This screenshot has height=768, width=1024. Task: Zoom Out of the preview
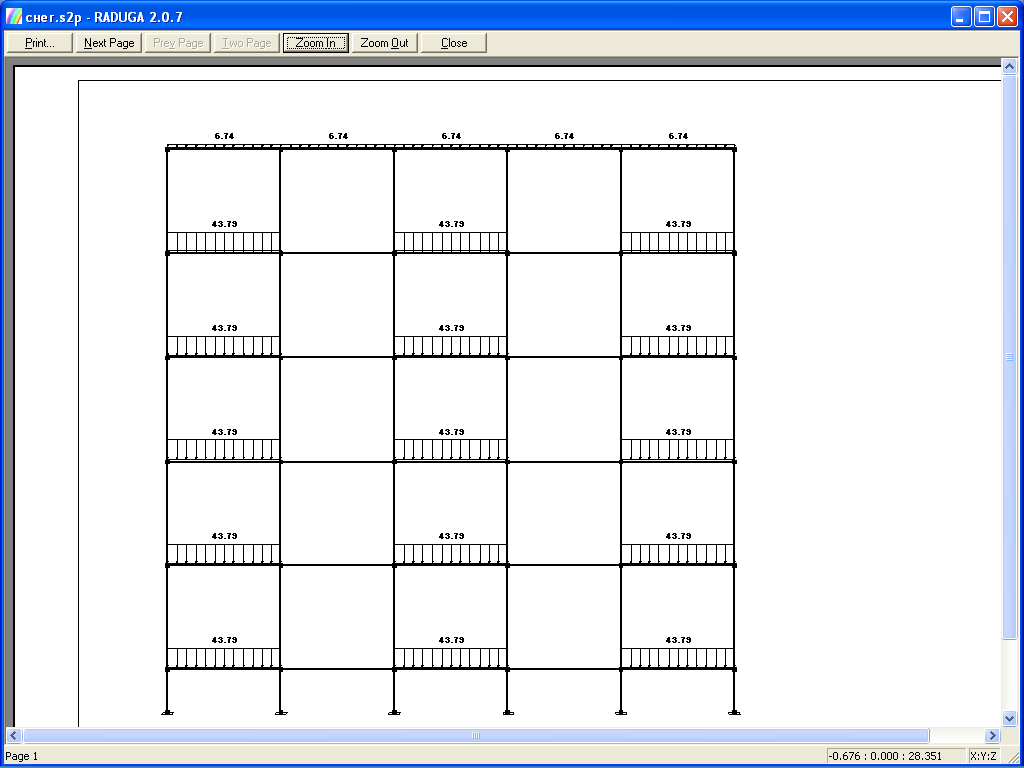[x=385, y=43]
